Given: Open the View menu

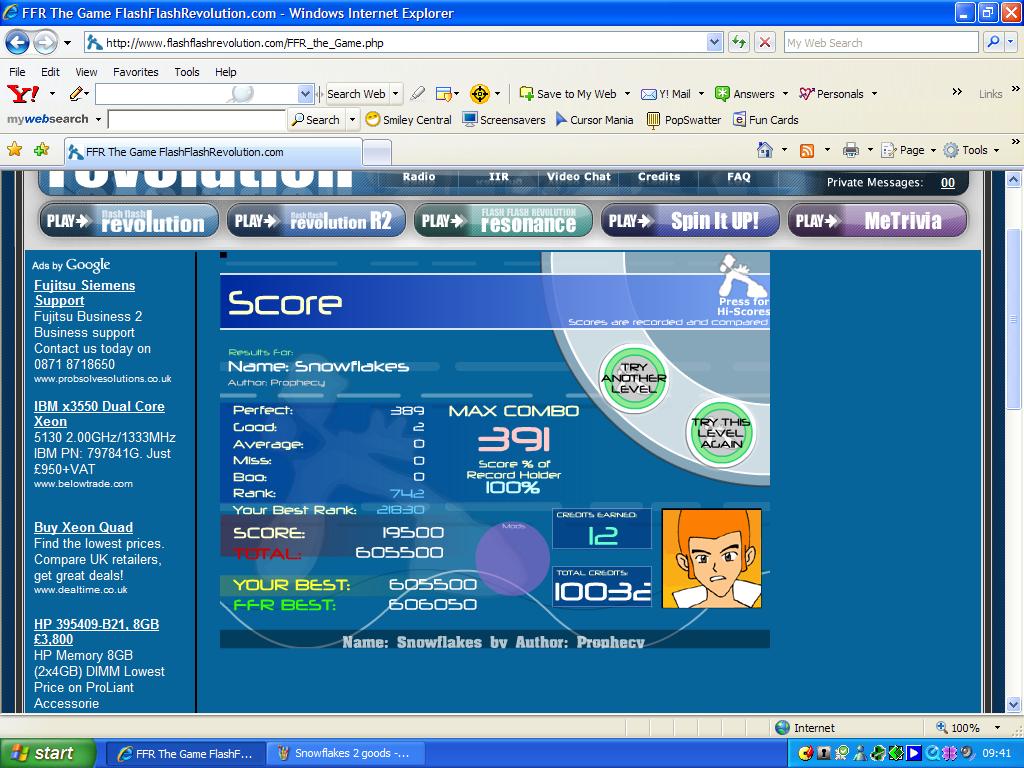Looking at the screenshot, I should tap(86, 72).
